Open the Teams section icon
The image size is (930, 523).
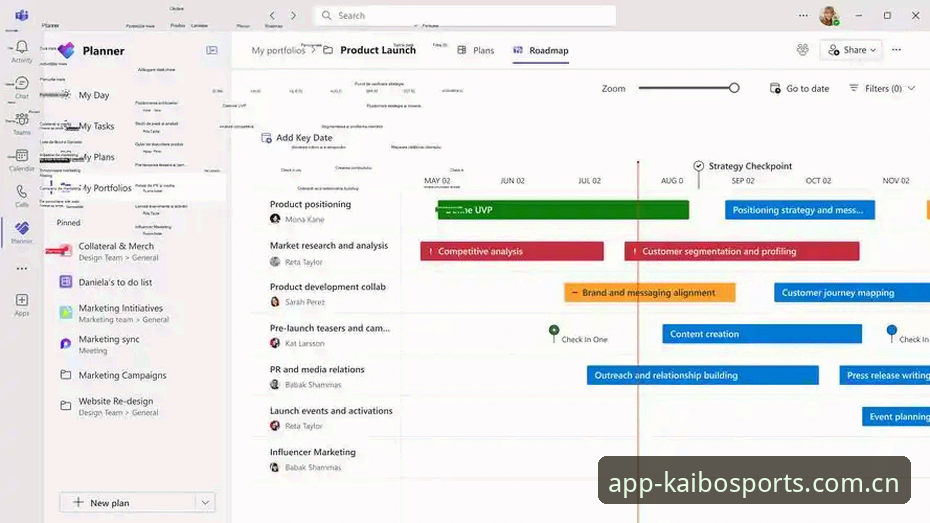[22, 119]
